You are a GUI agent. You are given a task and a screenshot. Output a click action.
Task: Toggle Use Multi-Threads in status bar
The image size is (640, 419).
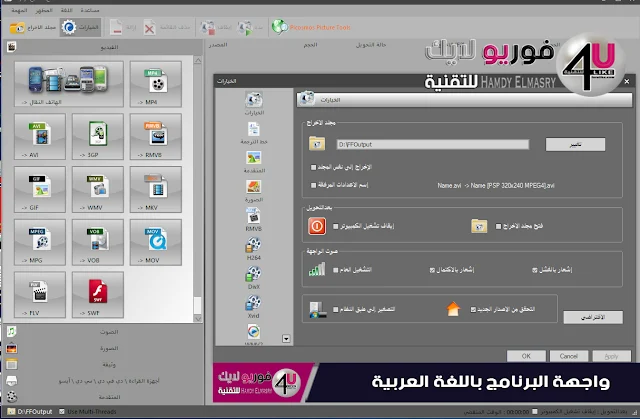(62, 412)
